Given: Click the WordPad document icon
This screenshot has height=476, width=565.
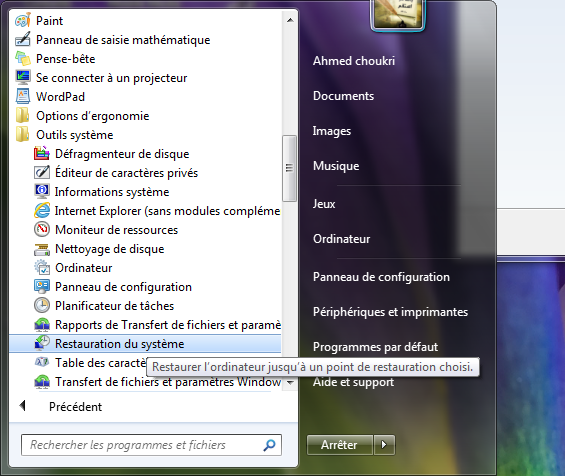Looking at the screenshot, I should point(23,97).
